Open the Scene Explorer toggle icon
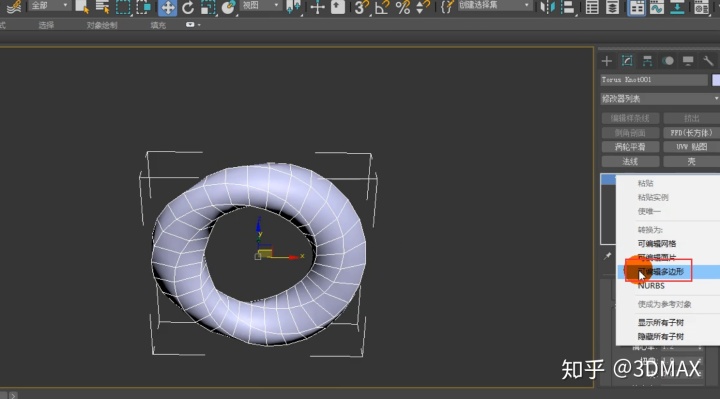Viewport: 720px width, 399px height. pos(592,7)
